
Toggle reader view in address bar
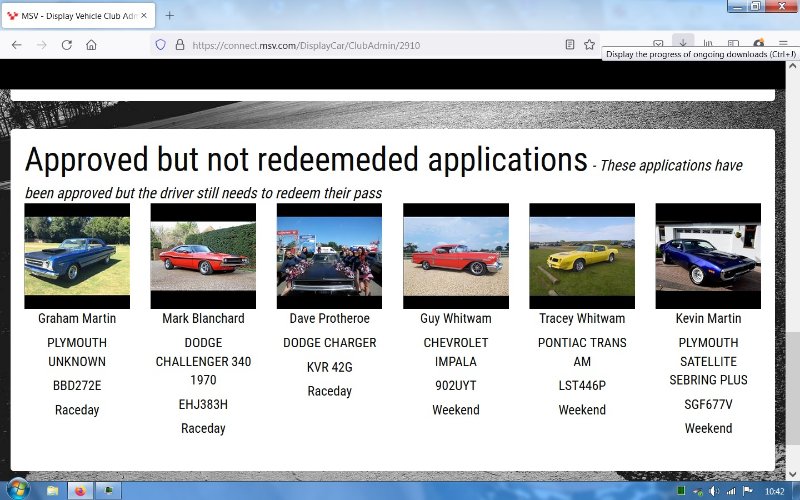pos(569,45)
